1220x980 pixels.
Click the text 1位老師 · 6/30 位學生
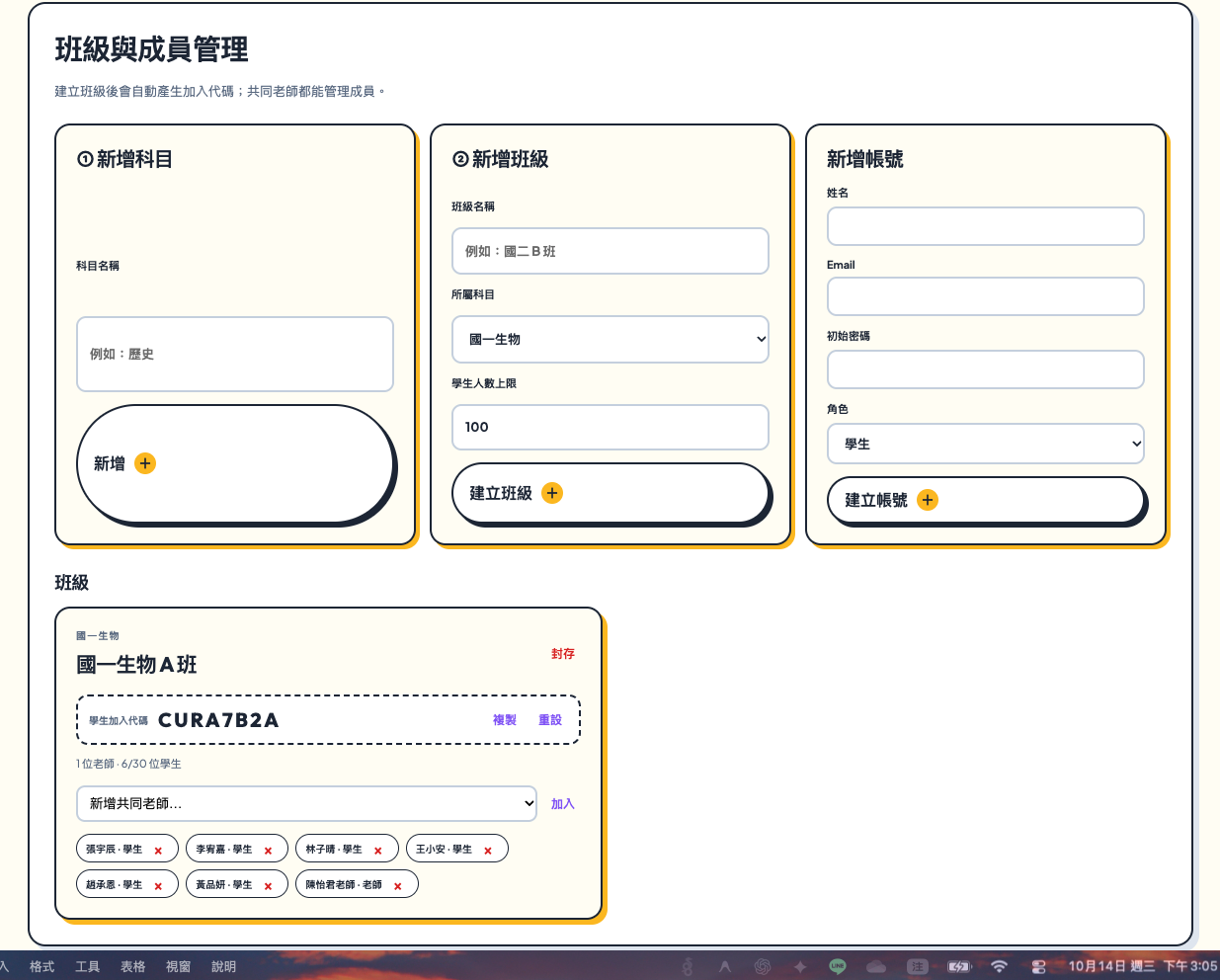[x=128, y=764]
